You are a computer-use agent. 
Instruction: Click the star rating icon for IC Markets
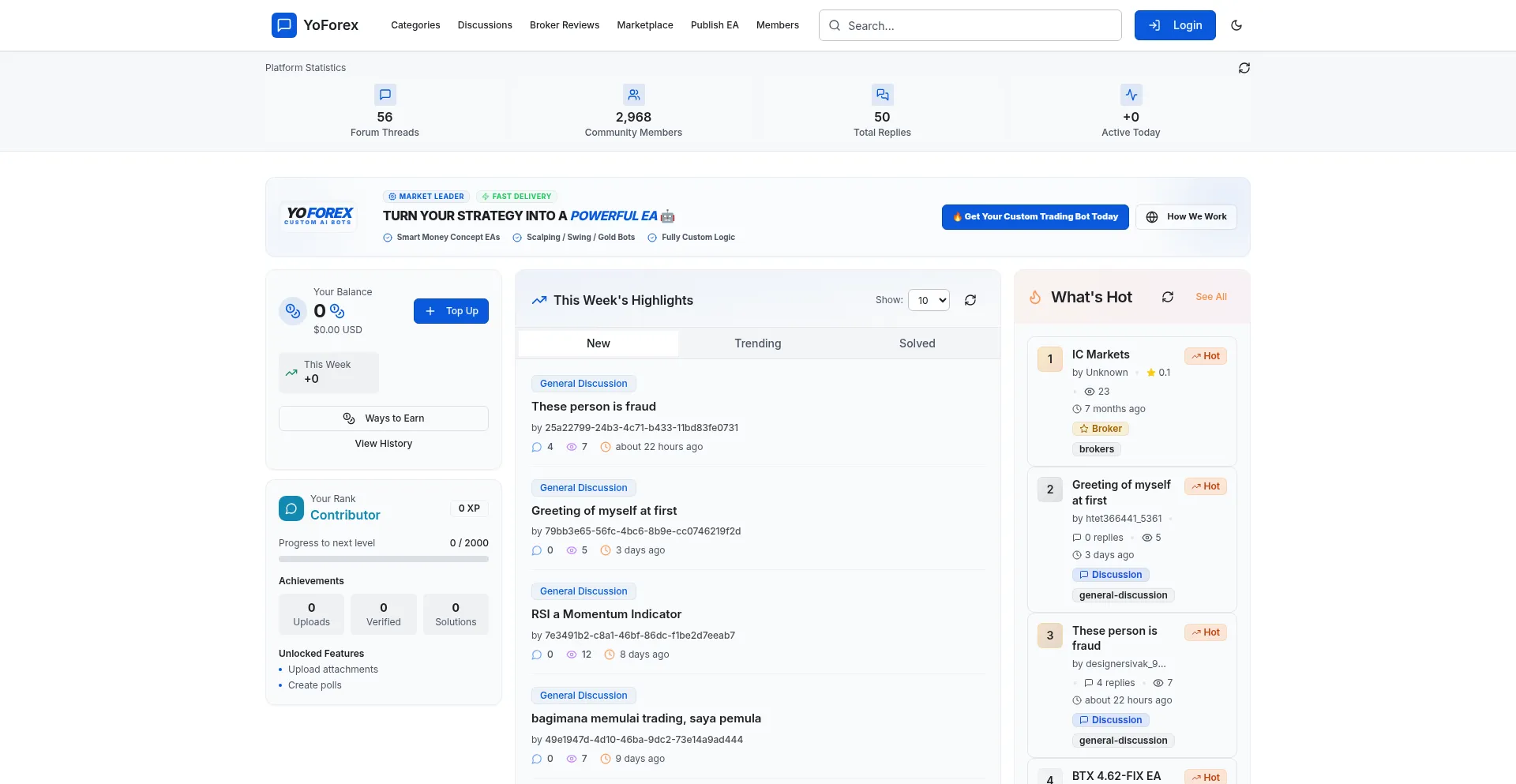tap(1151, 373)
